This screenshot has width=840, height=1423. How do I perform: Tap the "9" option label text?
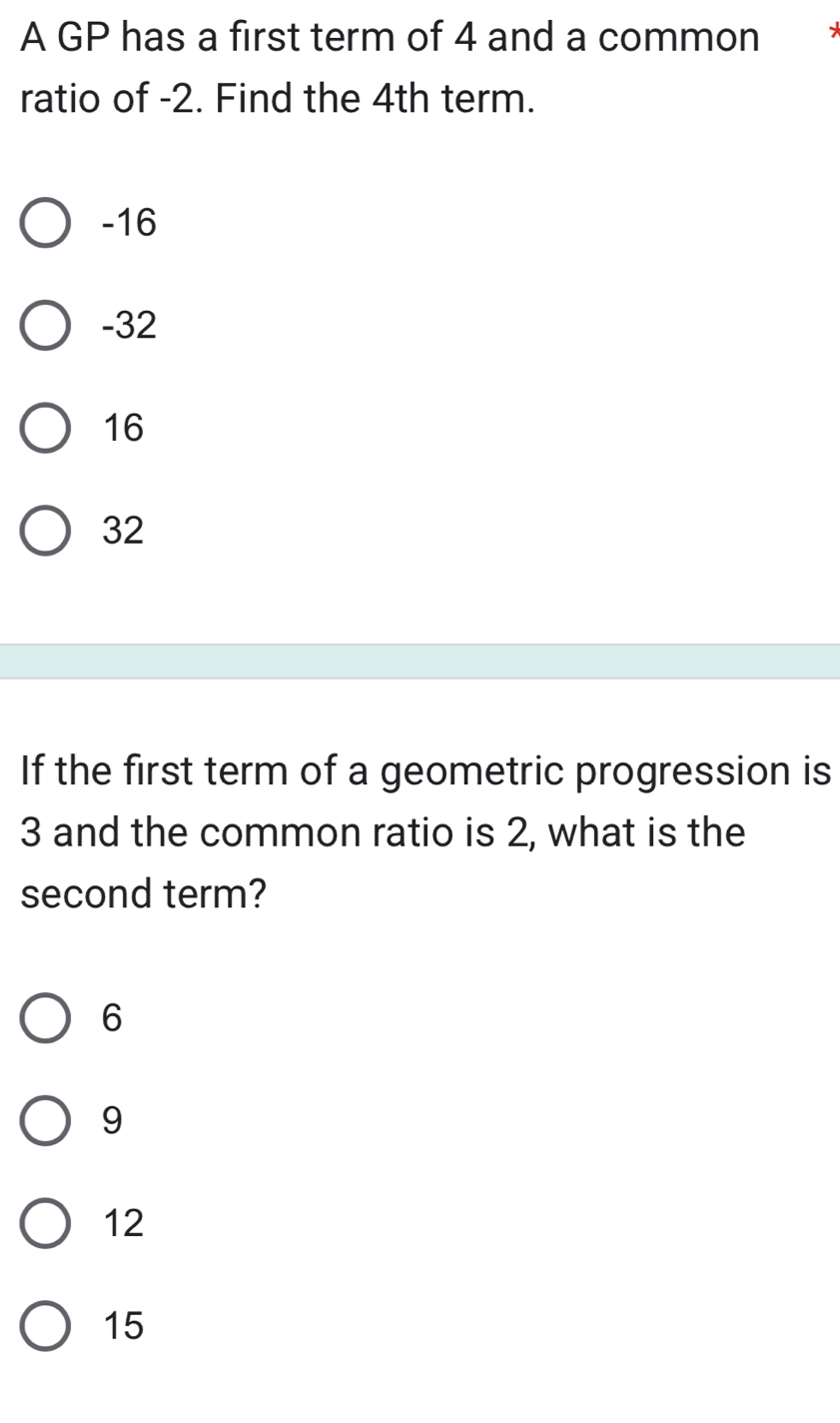(x=113, y=1121)
